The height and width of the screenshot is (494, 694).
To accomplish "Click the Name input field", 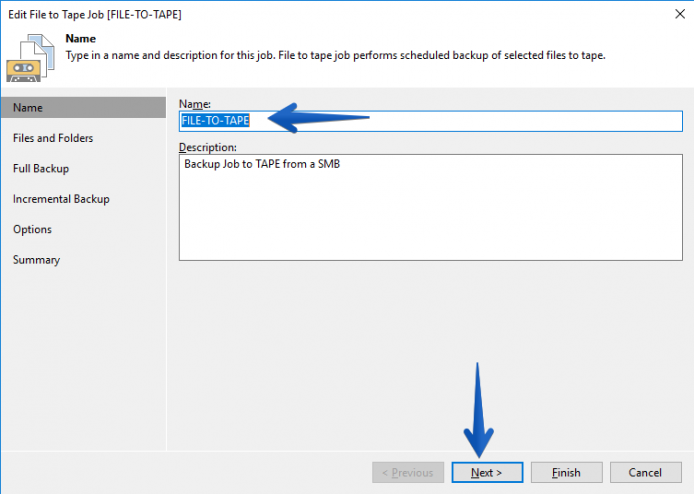I will click(x=431, y=121).
